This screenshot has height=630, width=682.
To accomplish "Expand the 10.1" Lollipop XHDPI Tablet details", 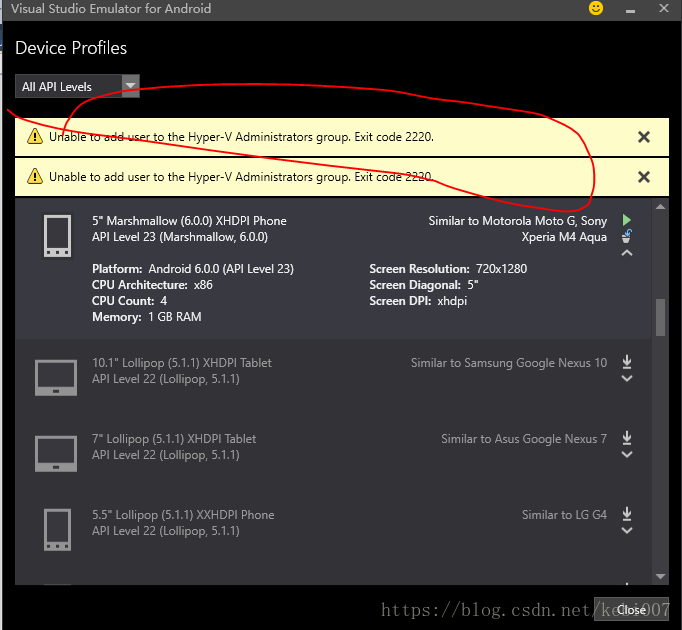I will point(627,379).
